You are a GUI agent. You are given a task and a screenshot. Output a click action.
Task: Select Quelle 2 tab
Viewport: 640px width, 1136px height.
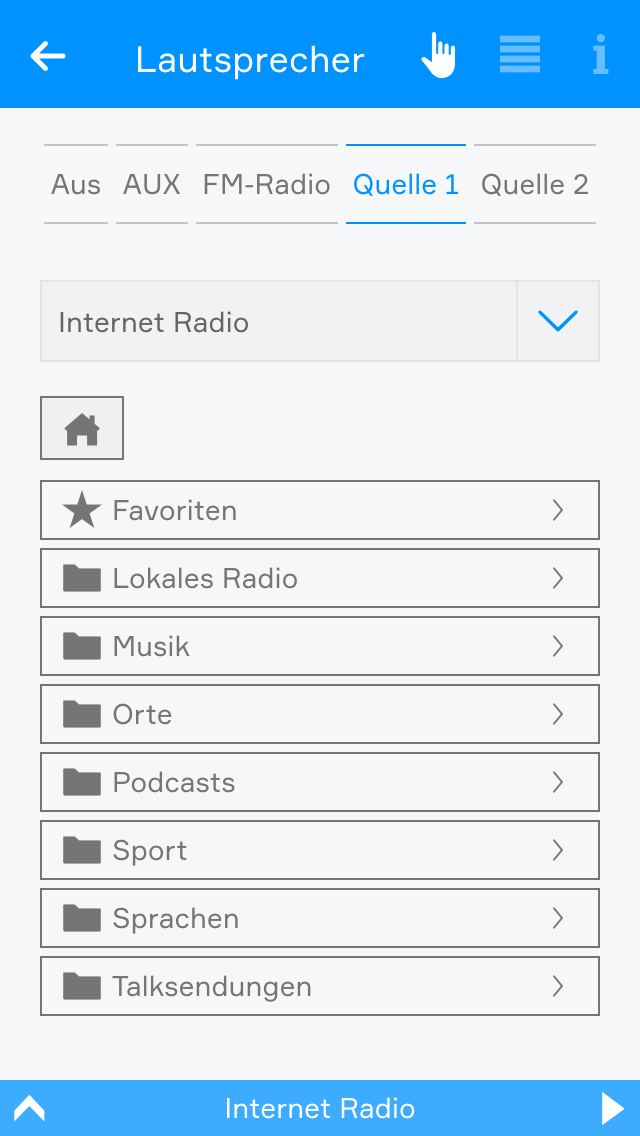point(535,184)
